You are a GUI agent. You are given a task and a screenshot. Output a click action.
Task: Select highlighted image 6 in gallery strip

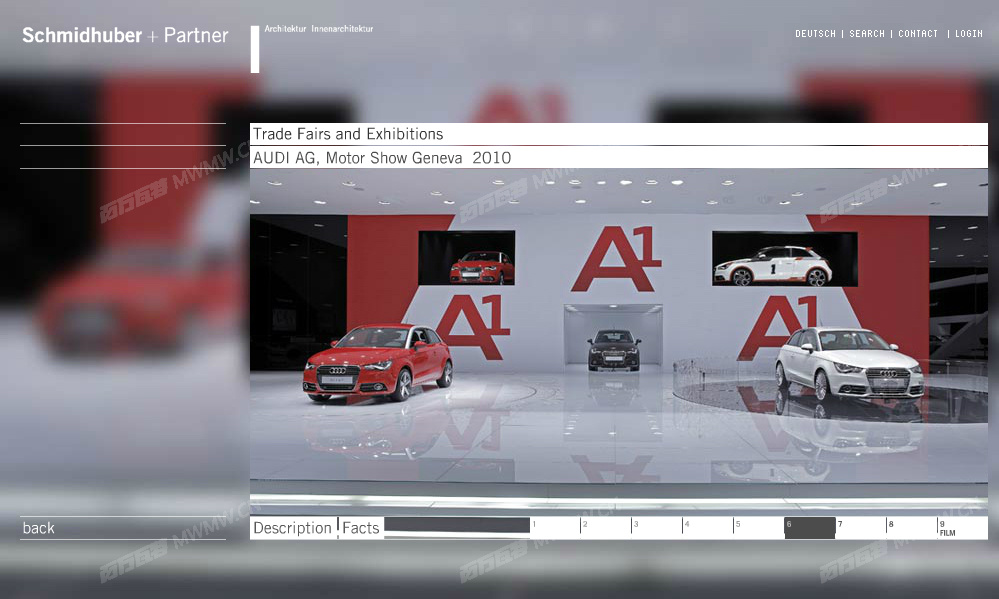pyautogui.click(x=810, y=528)
